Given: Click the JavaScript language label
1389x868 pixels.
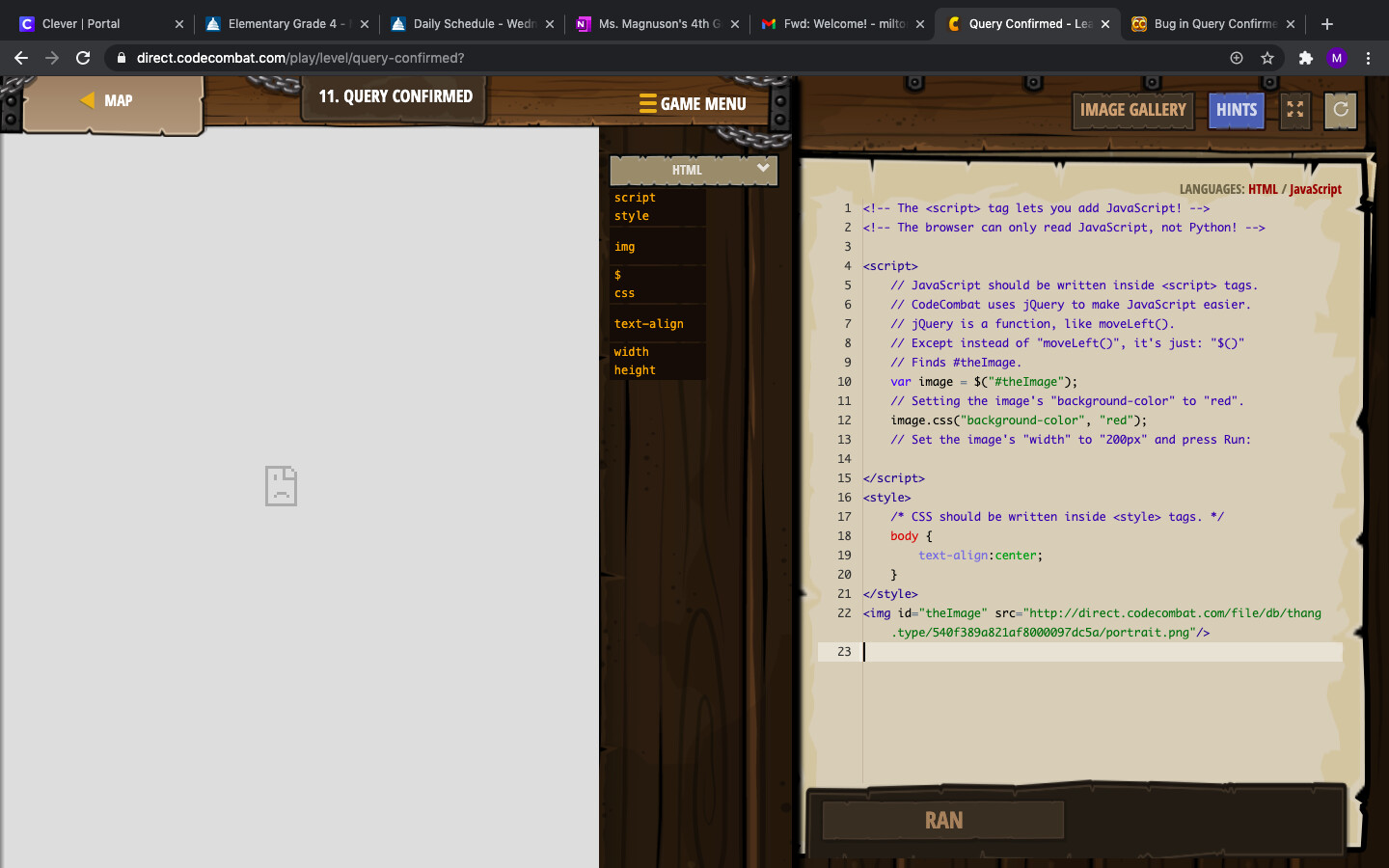Looking at the screenshot, I should click(x=1316, y=189).
